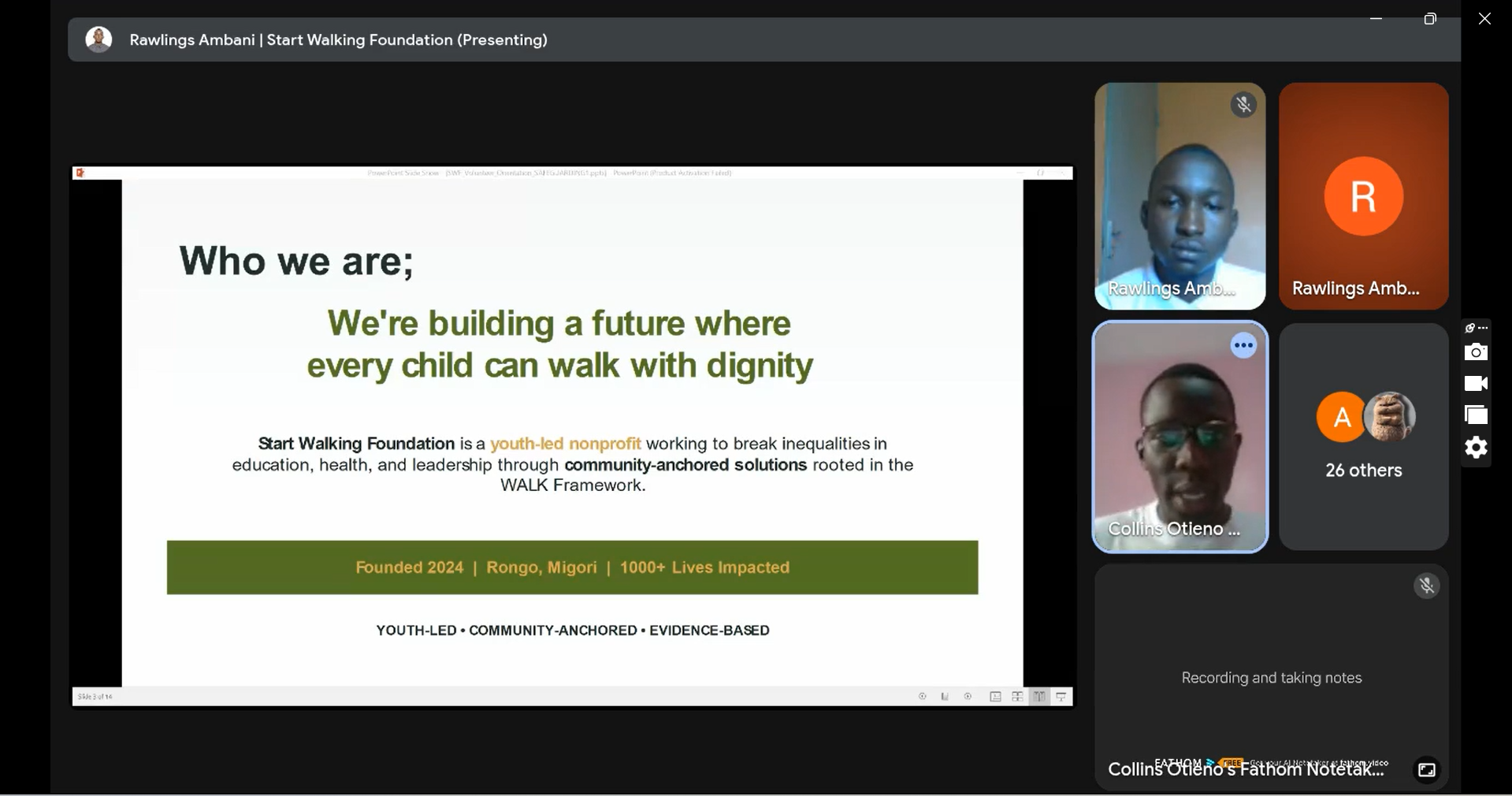The image size is (1512, 796).
Task: Click the Slide 3 of 14 status text
Action: coord(95,697)
